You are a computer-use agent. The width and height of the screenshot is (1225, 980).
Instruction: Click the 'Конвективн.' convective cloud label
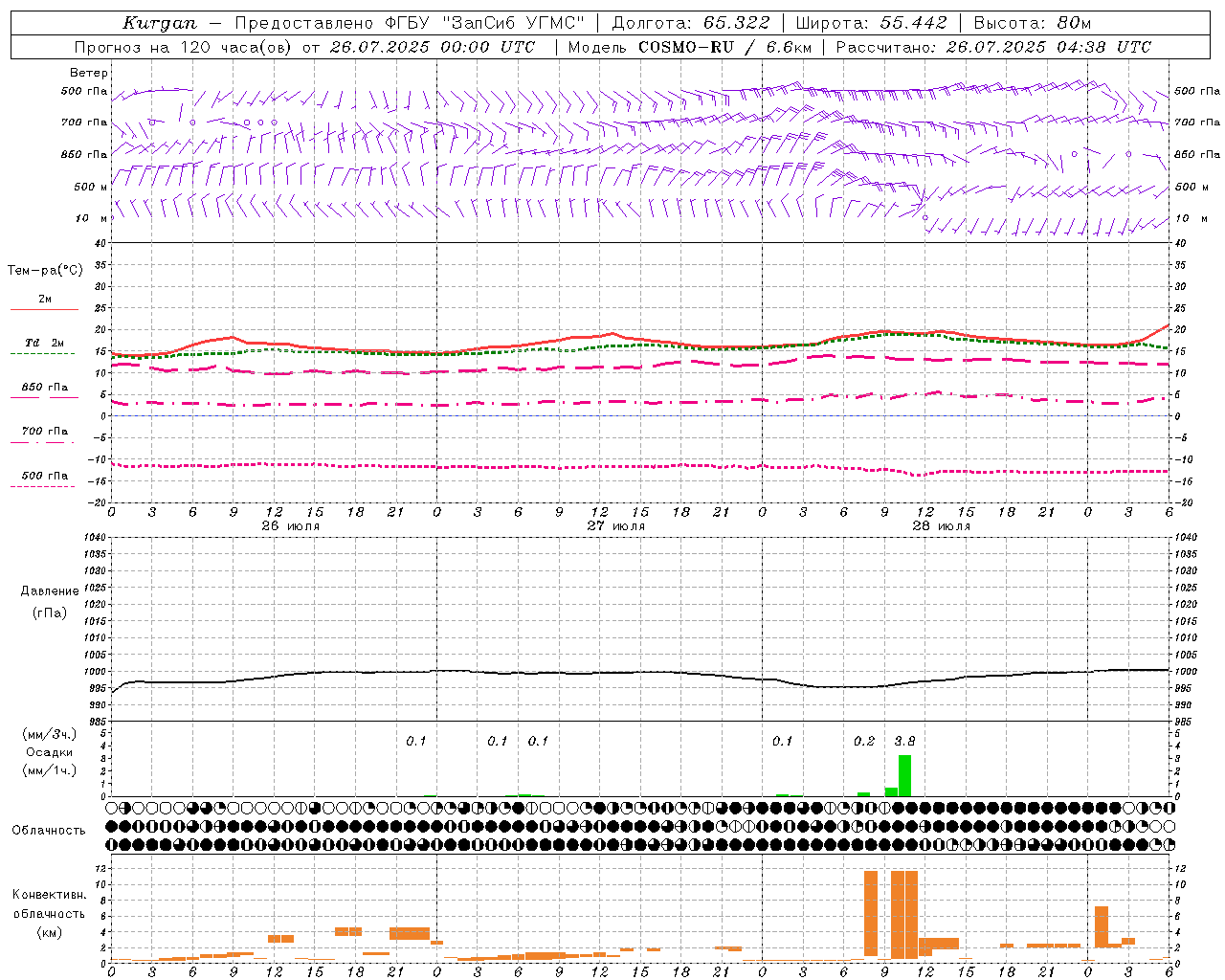click(x=49, y=895)
